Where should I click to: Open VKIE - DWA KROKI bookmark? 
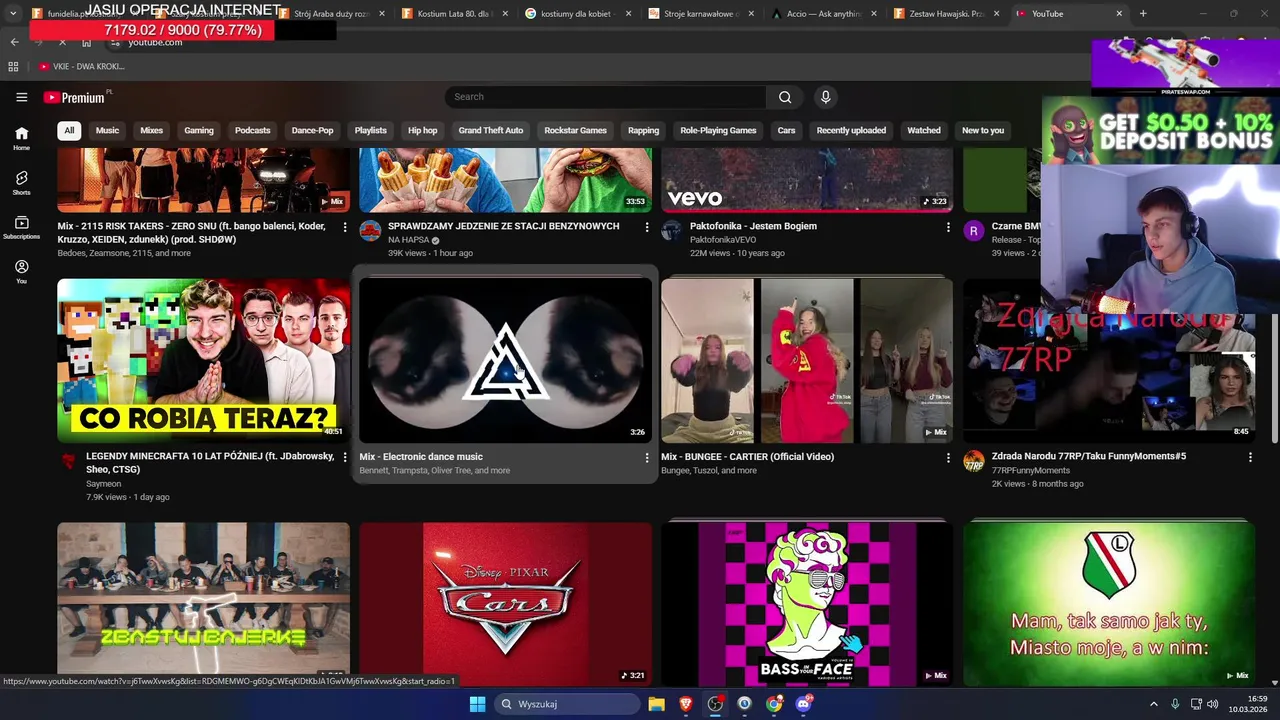81,66
